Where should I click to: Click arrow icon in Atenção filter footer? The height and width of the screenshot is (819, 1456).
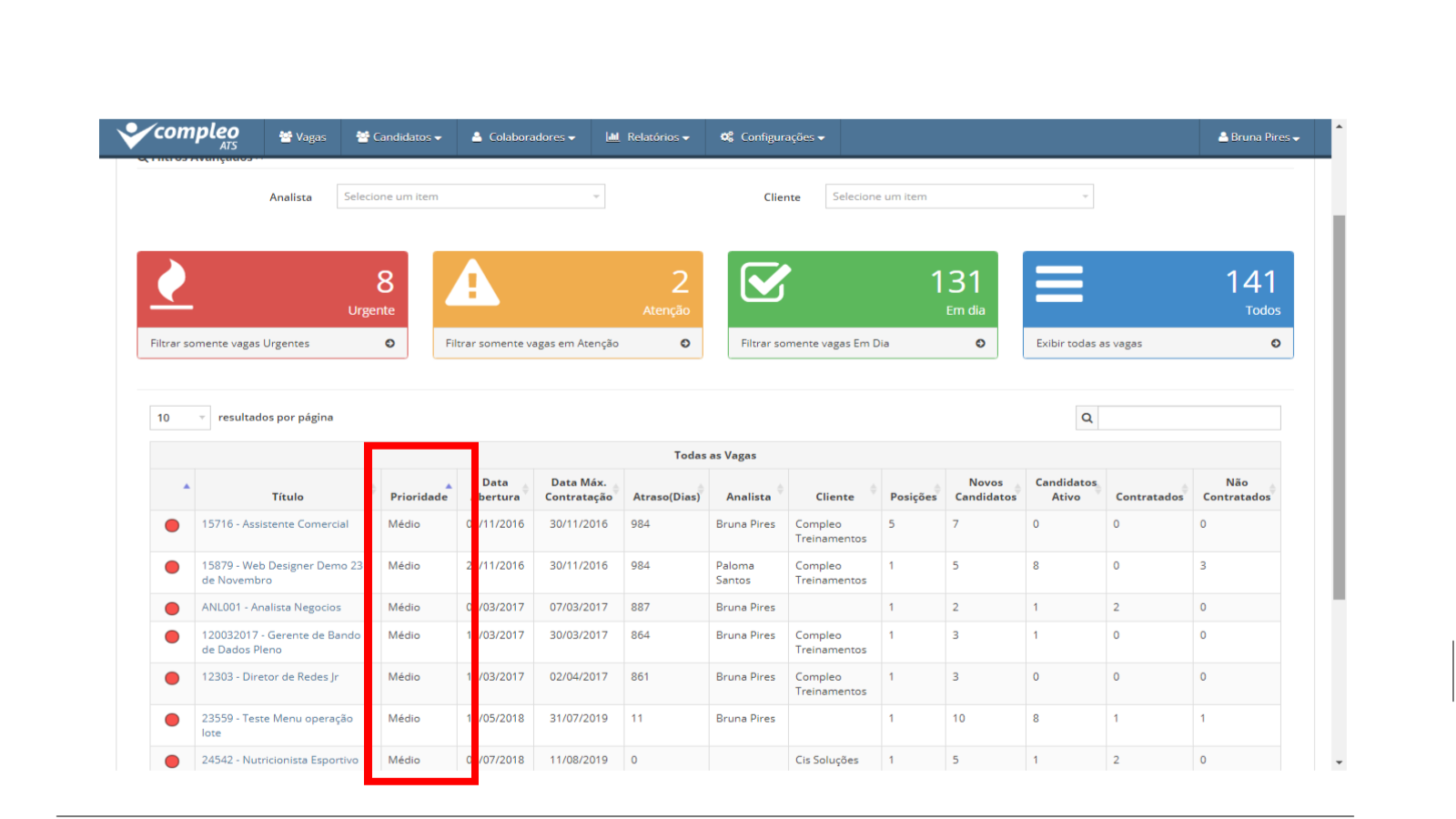685,344
